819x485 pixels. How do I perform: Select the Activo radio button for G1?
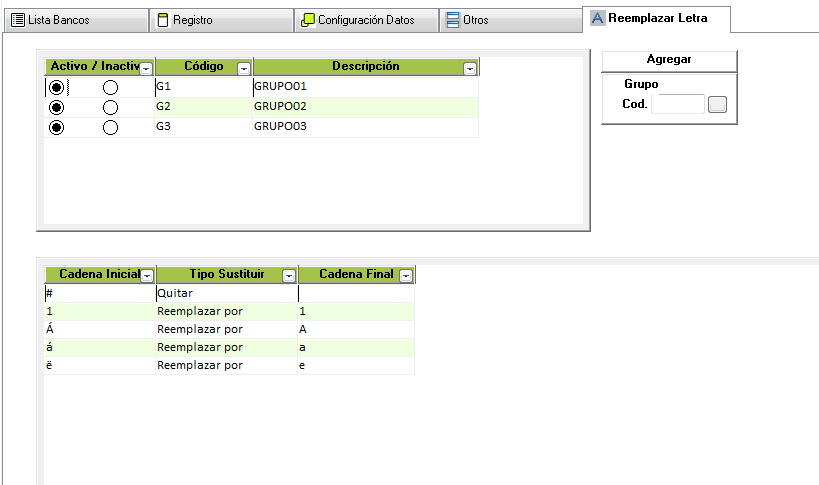(x=56, y=88)
